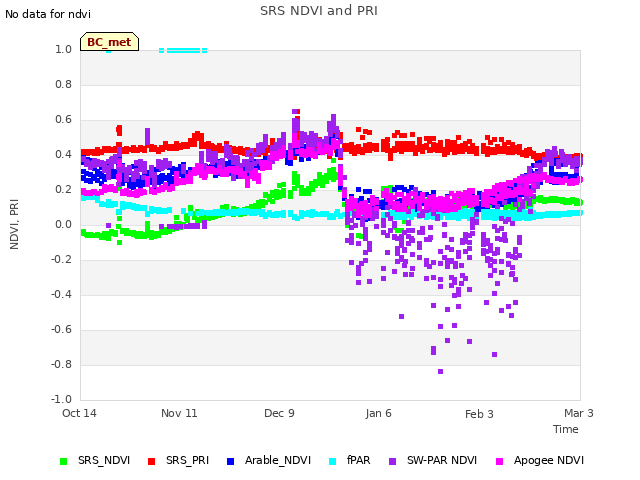
Task: Toggle Apogee NDVI series in legend
Action: point(540,460)
